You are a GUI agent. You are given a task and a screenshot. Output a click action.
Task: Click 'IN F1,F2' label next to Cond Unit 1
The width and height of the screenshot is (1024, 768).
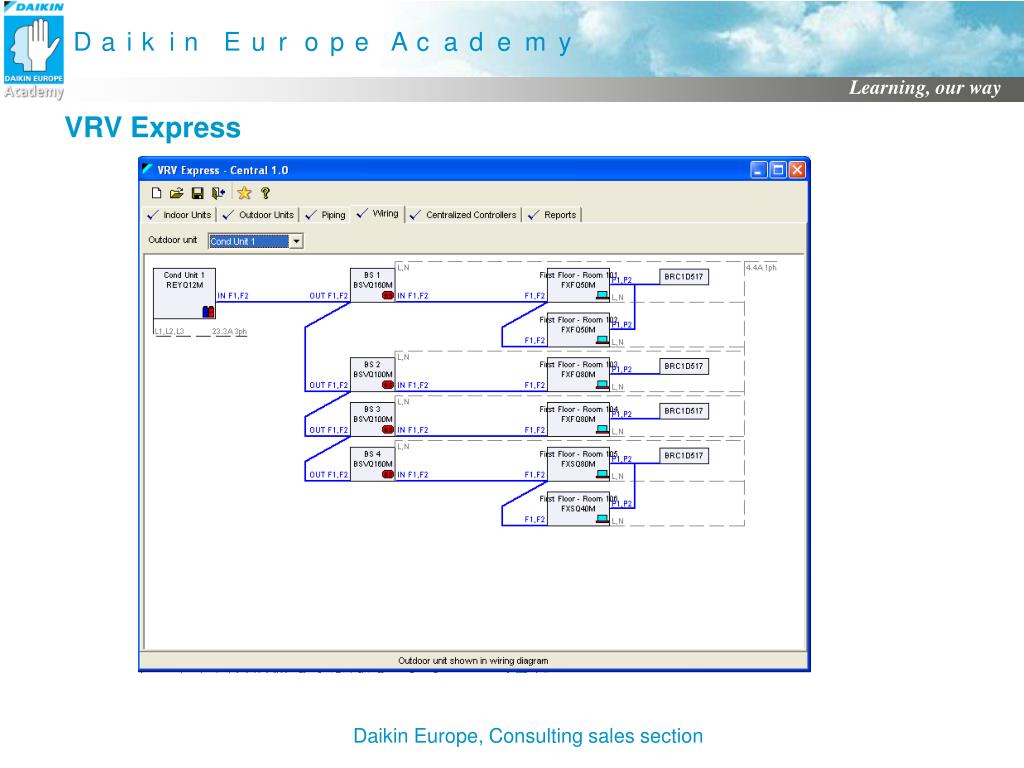tap(233, 296)
